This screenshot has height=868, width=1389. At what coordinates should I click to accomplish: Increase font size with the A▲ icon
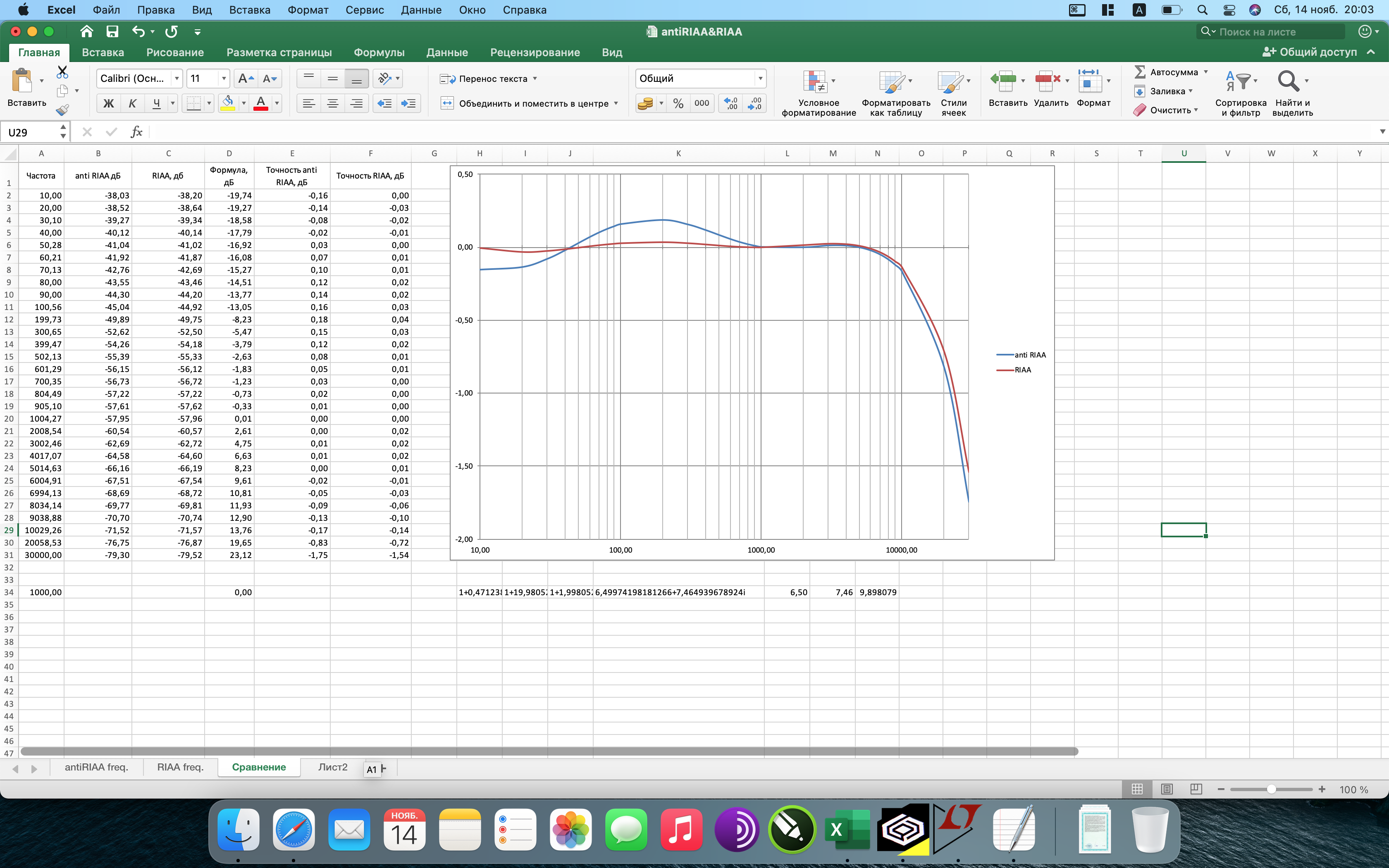245,79
